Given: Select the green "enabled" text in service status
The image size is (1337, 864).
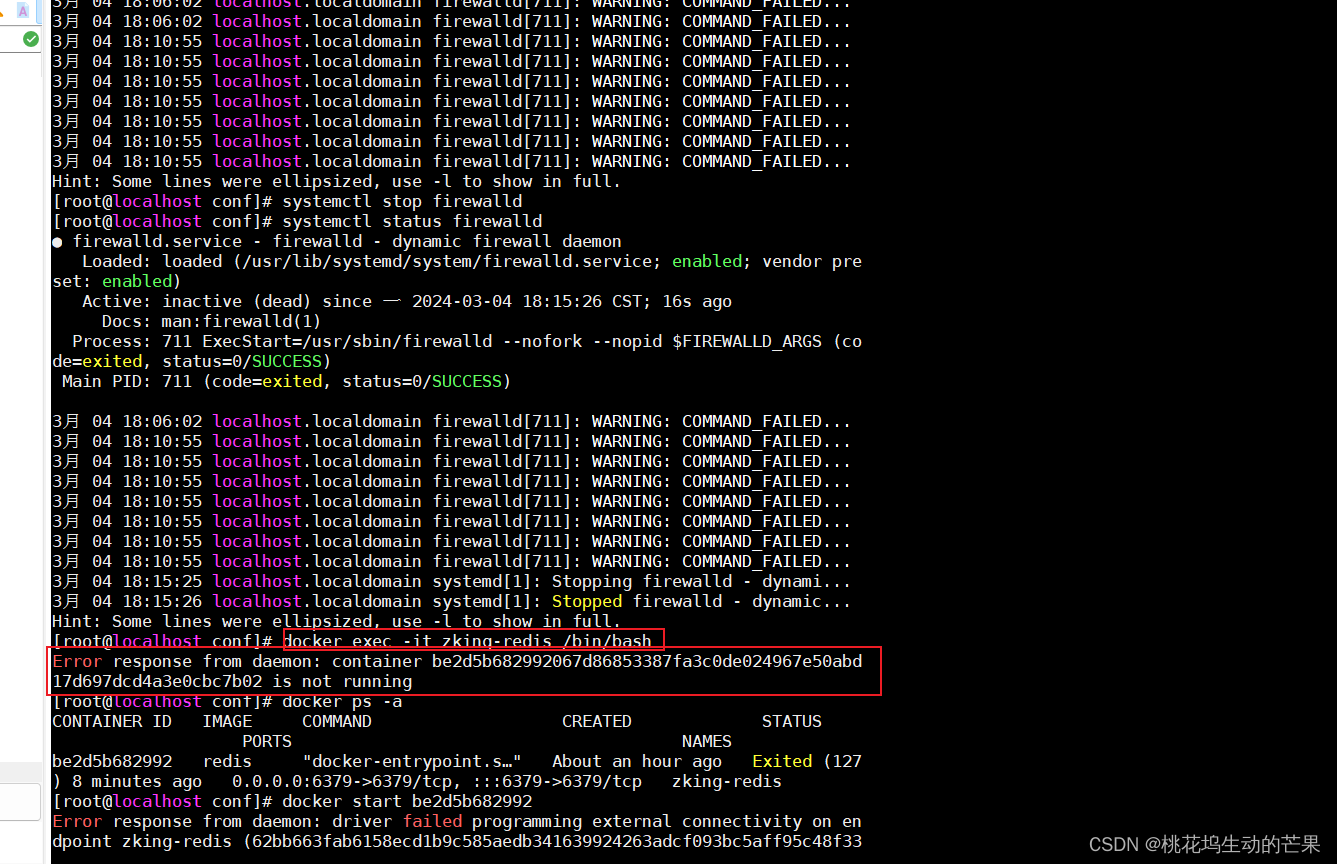Looking at the screenshot, I should click(706, 261).
